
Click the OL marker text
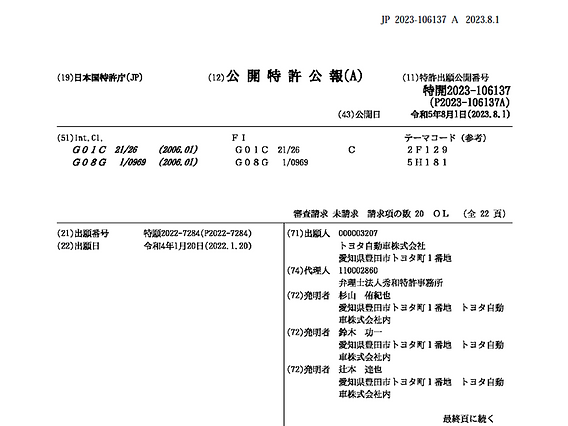[441, 214]
